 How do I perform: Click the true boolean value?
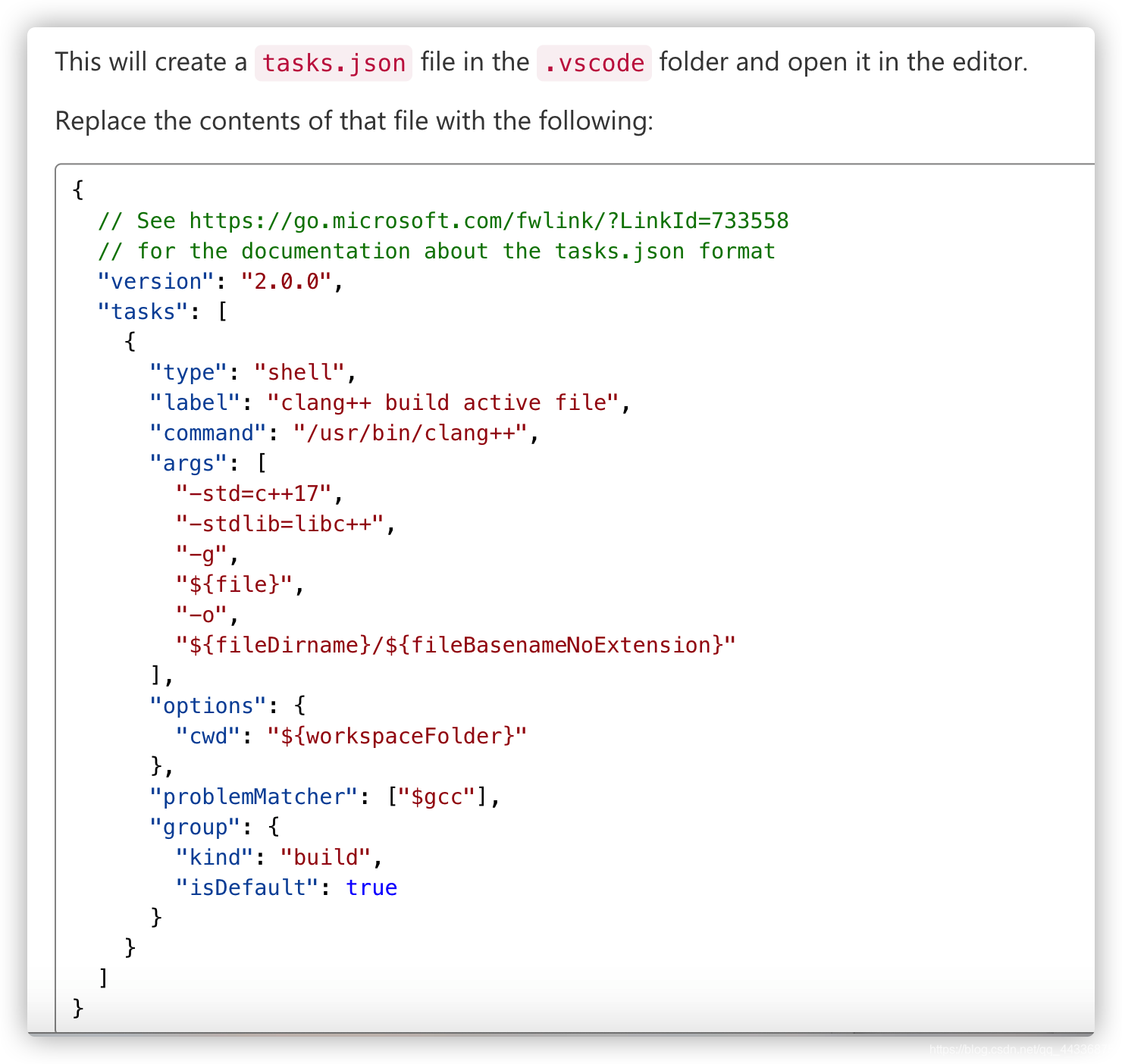[x=371, y=887]
